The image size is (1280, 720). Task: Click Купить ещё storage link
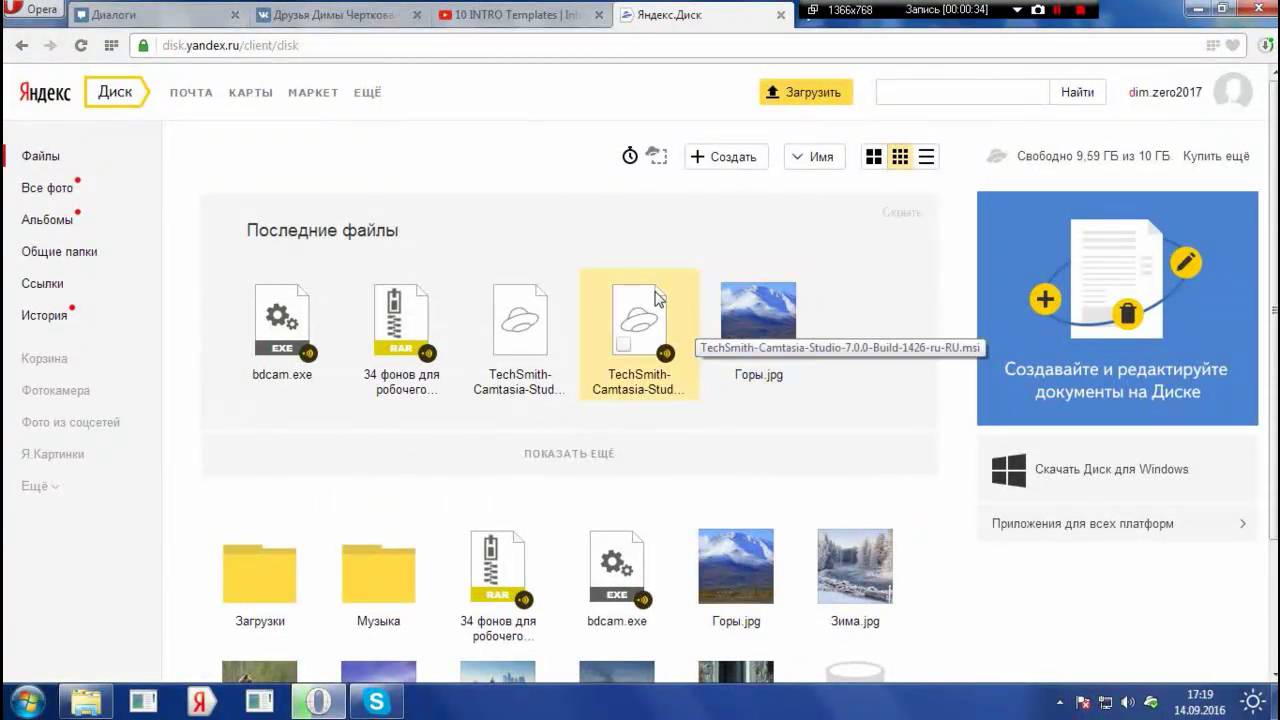(1216, 156)
